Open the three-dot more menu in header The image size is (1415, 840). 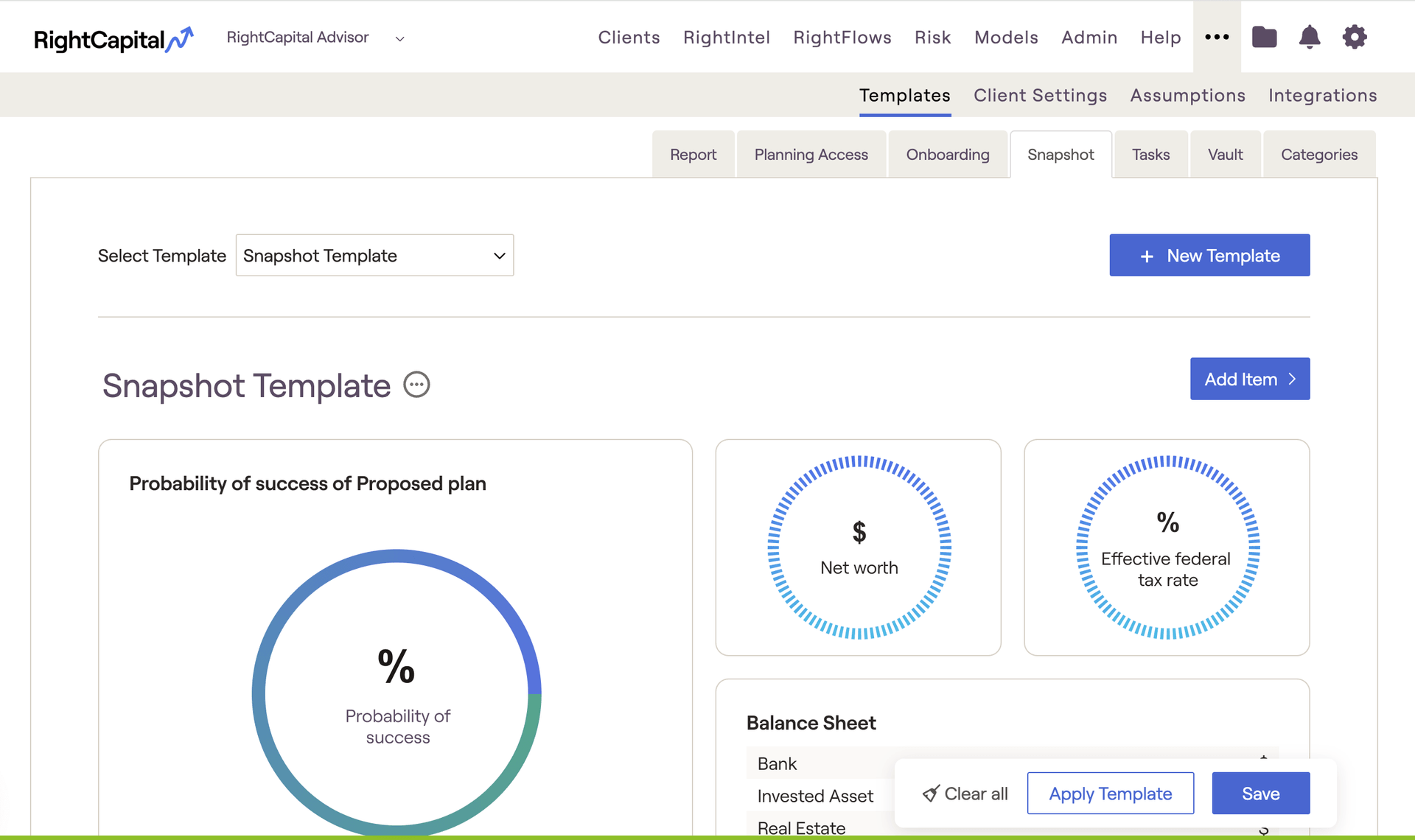(x=1217, y=37)
